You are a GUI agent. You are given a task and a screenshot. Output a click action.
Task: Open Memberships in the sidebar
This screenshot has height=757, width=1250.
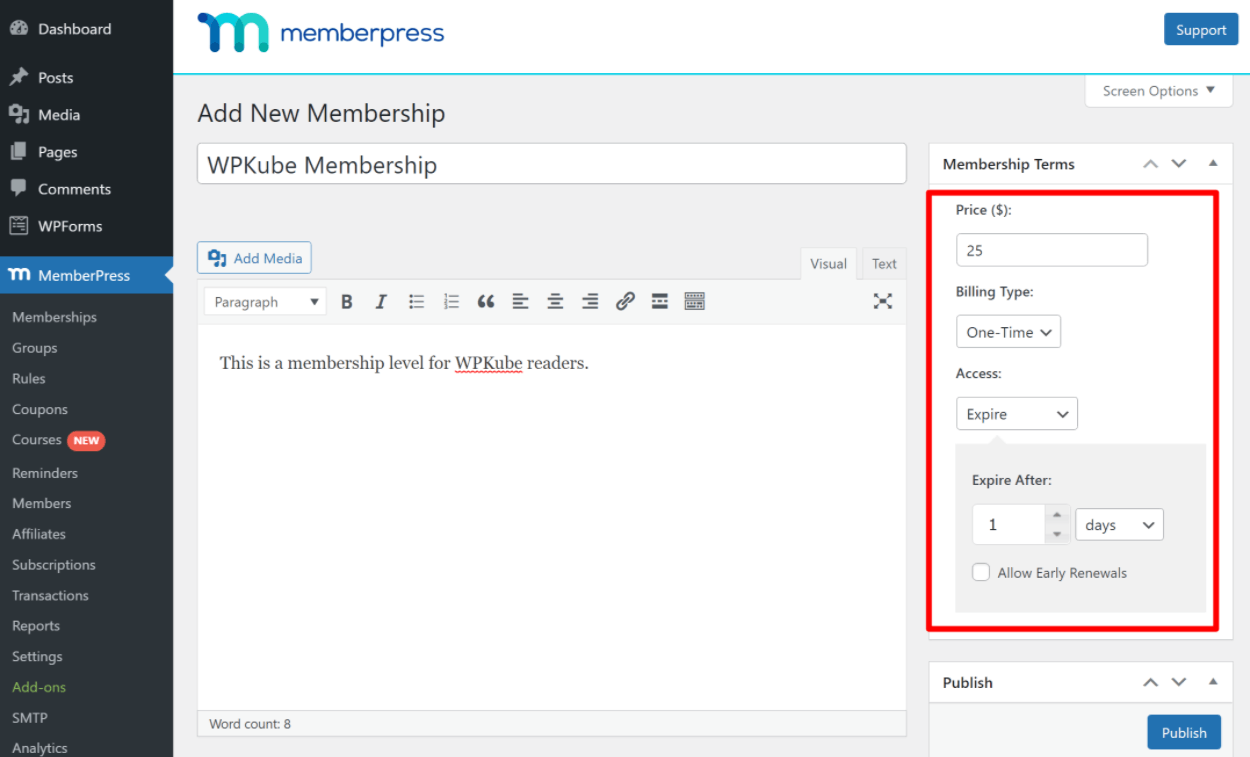coord(54,317)
